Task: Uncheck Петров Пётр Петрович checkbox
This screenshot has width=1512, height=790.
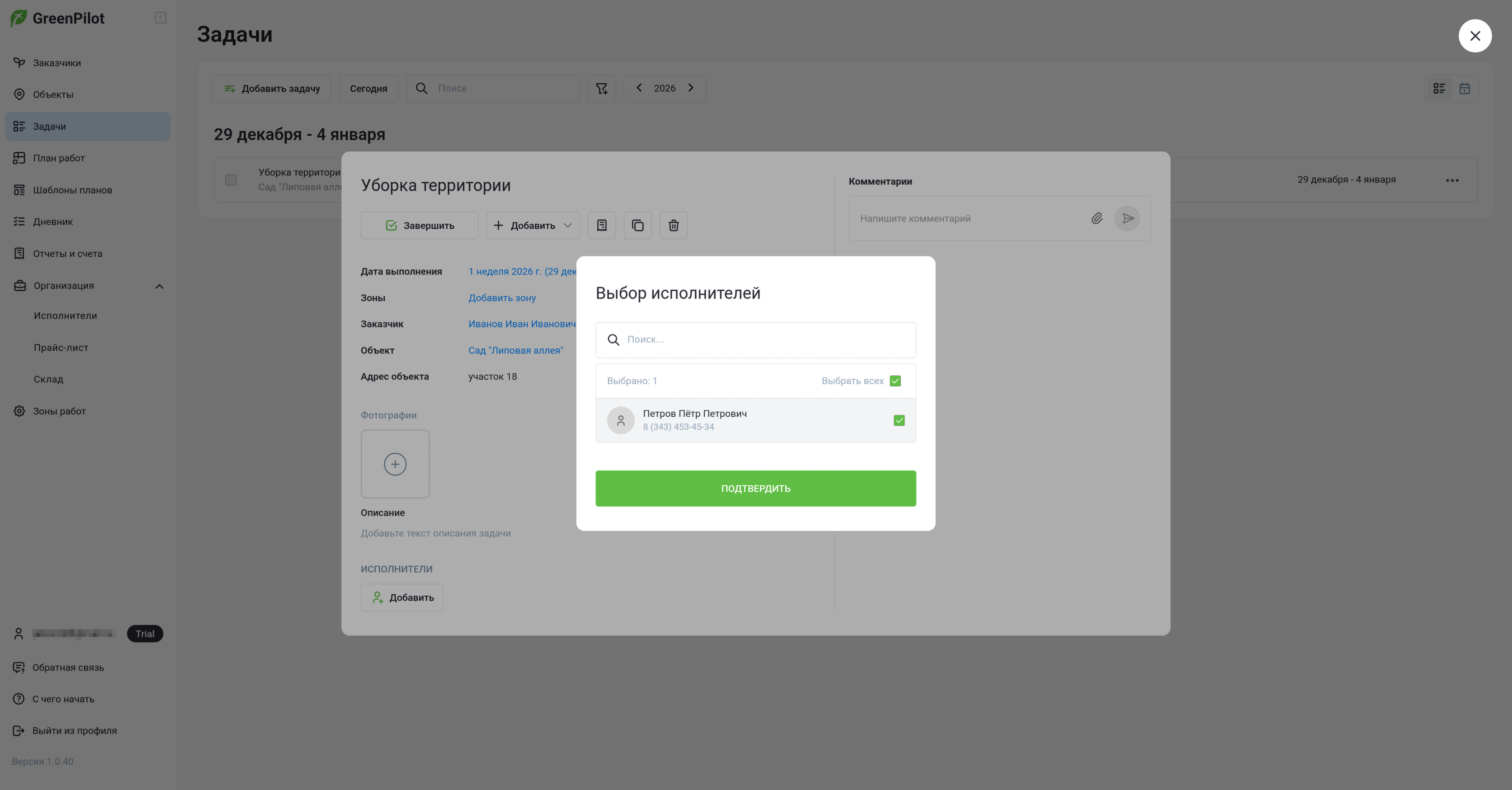Action: (x=899, y=420)
